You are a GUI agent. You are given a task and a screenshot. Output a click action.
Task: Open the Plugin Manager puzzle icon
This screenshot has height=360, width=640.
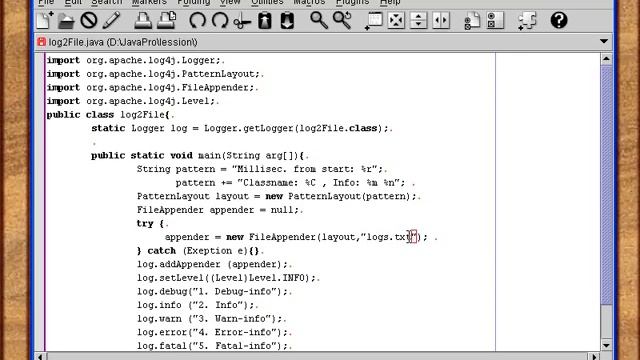[527, 20]
